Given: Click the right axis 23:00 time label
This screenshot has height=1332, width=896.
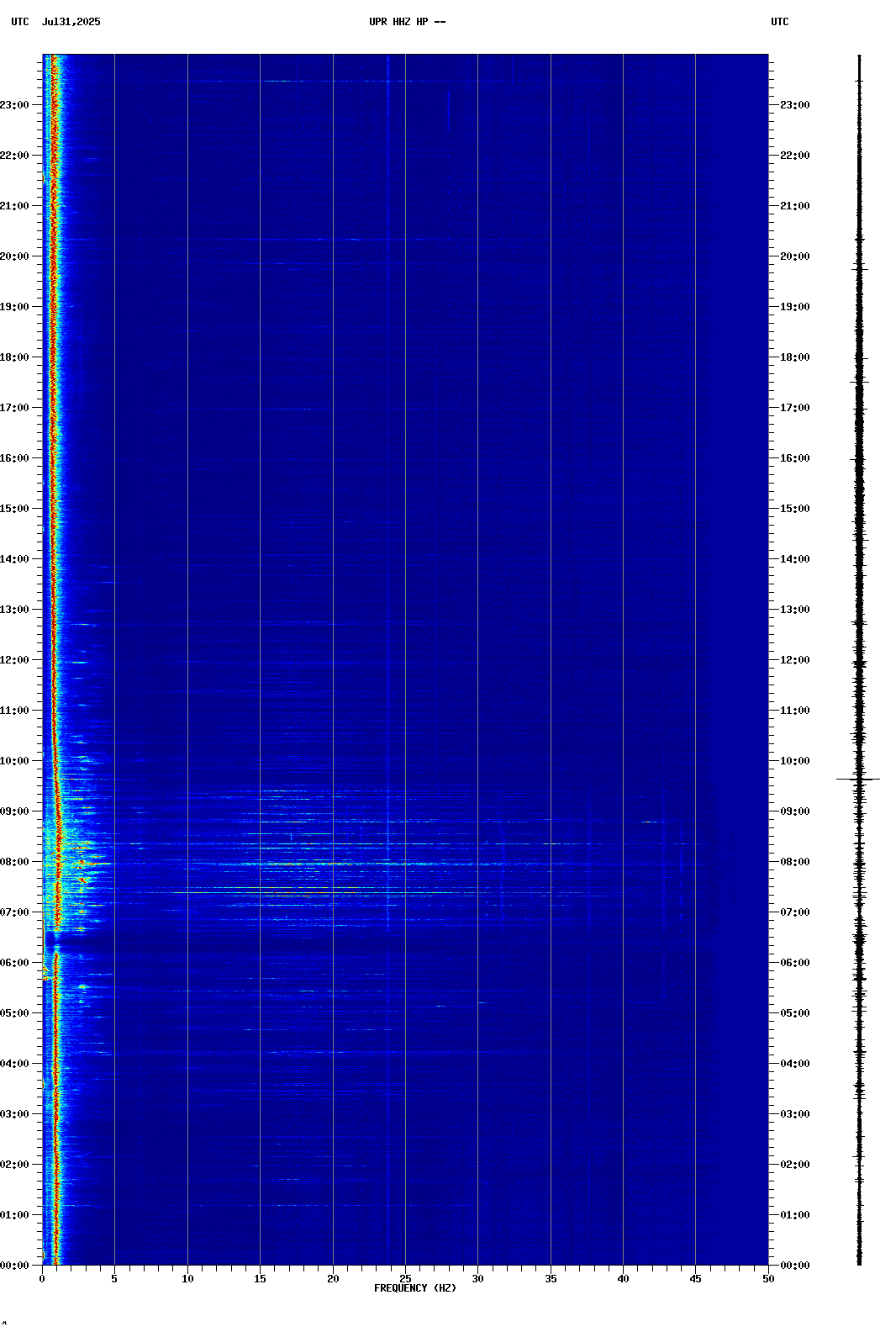Looking at the screenshot, I should pyautogui.click(x=795, y=105).
